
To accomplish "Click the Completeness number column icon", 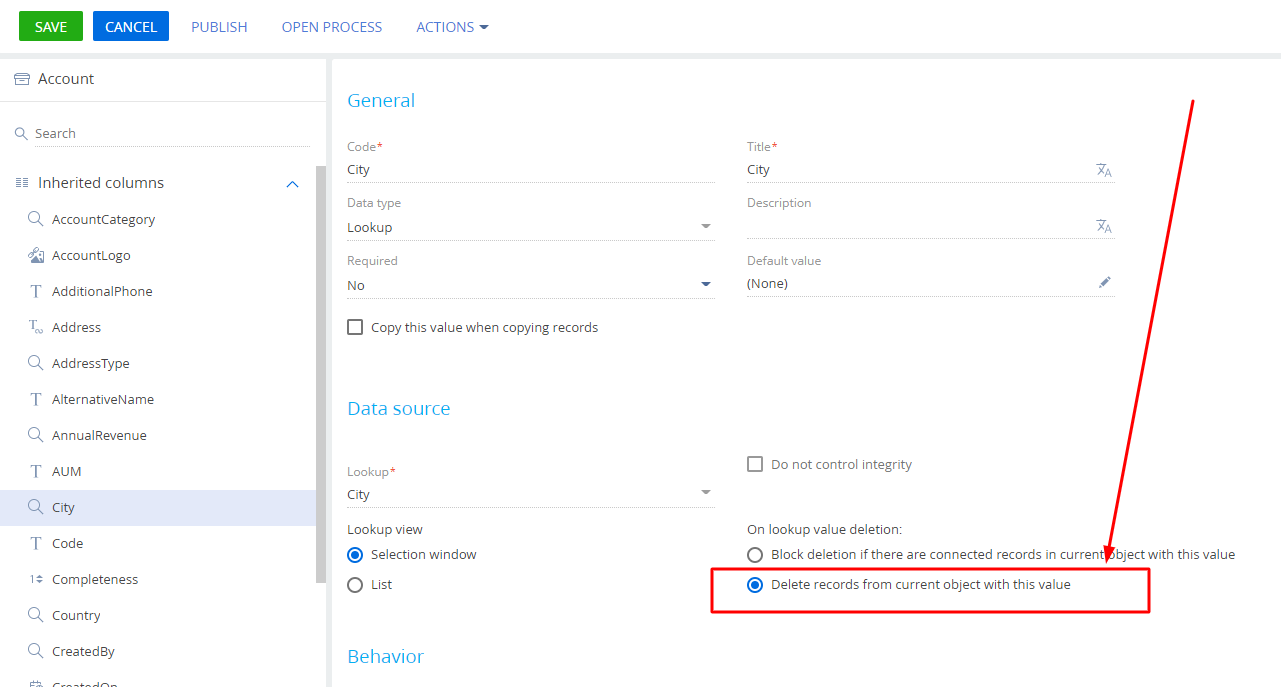I will 36,580.
